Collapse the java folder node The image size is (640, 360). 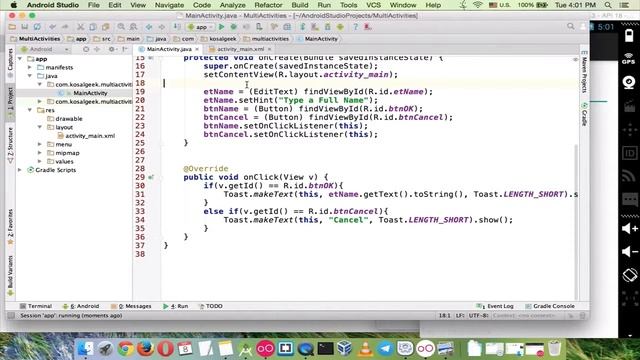tap(30, 76)
